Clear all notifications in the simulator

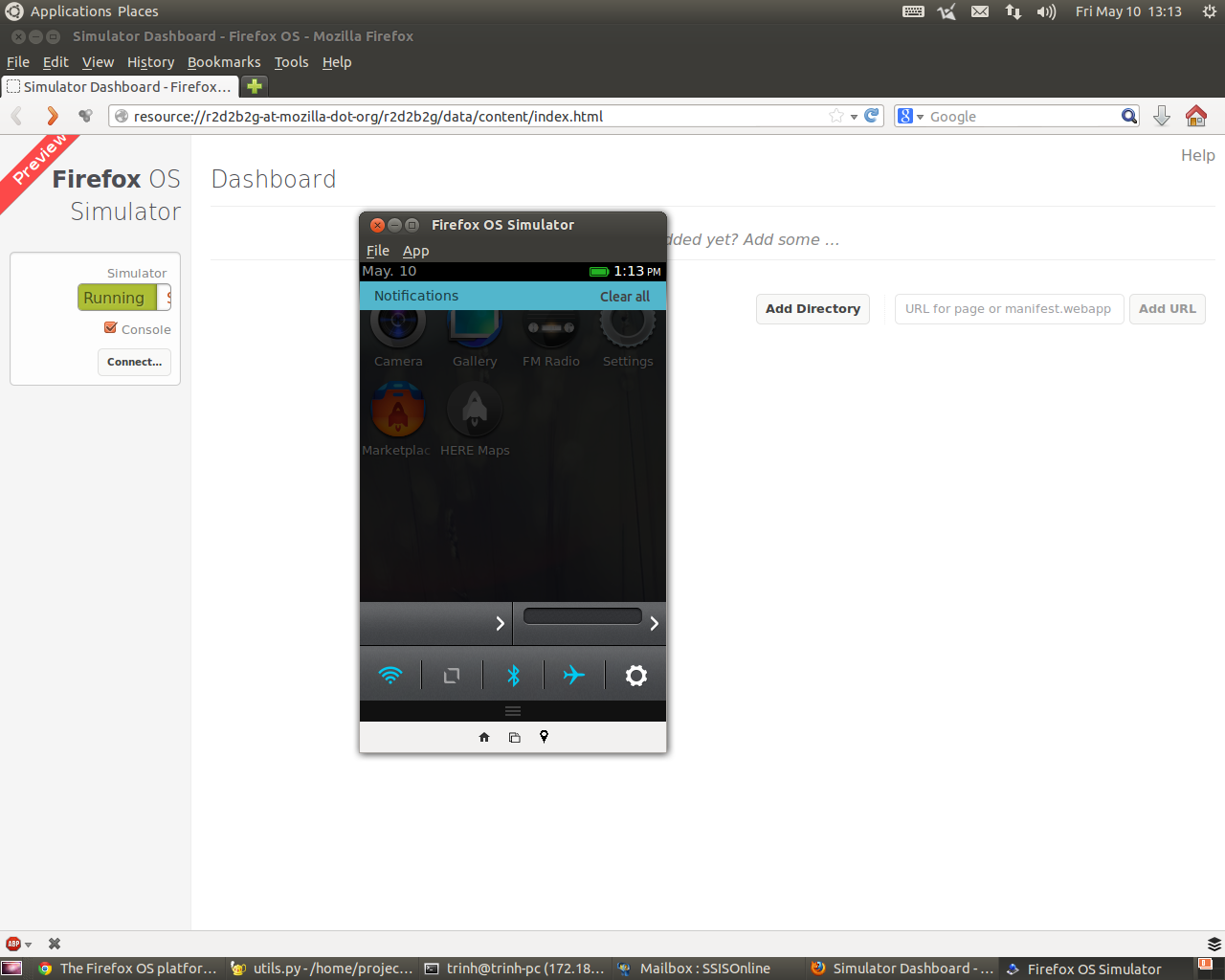(x=624, y=296)
